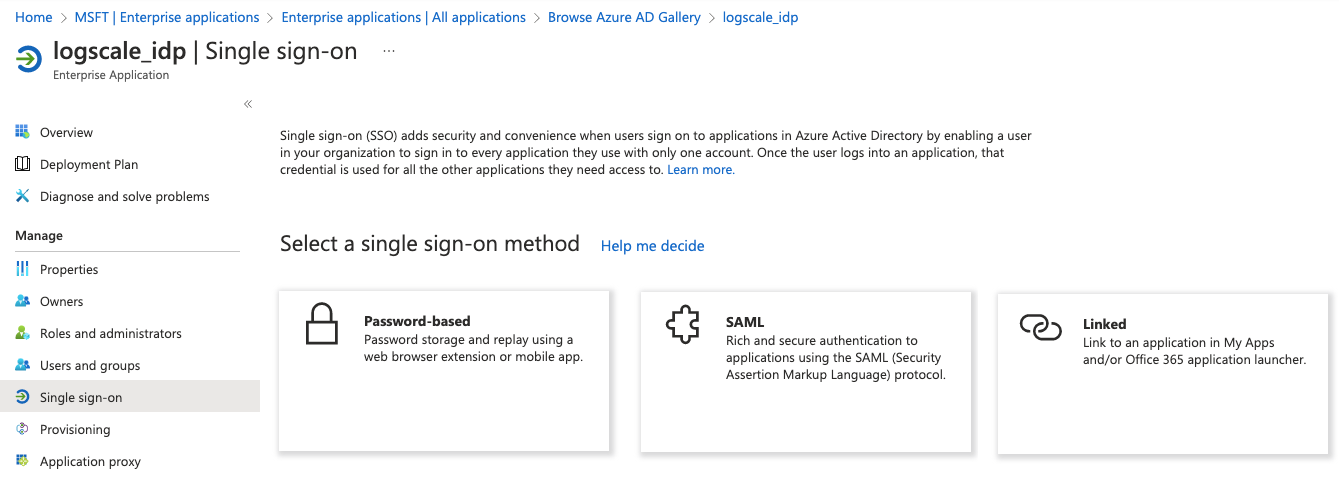The image size is (1339, 480).
Task: Click the Roles and administrators icon
Action: click(x=22, y=333)
